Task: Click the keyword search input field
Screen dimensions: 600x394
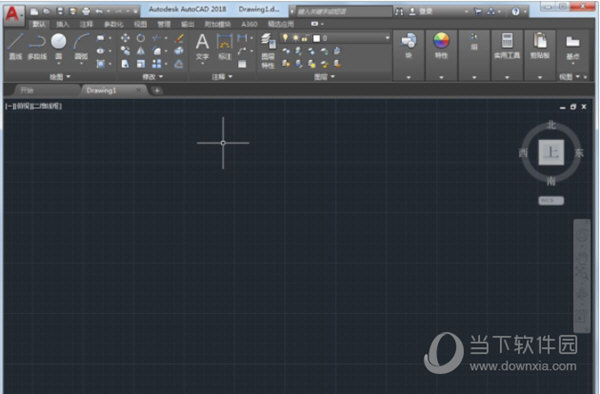Action: coord(344,11)
